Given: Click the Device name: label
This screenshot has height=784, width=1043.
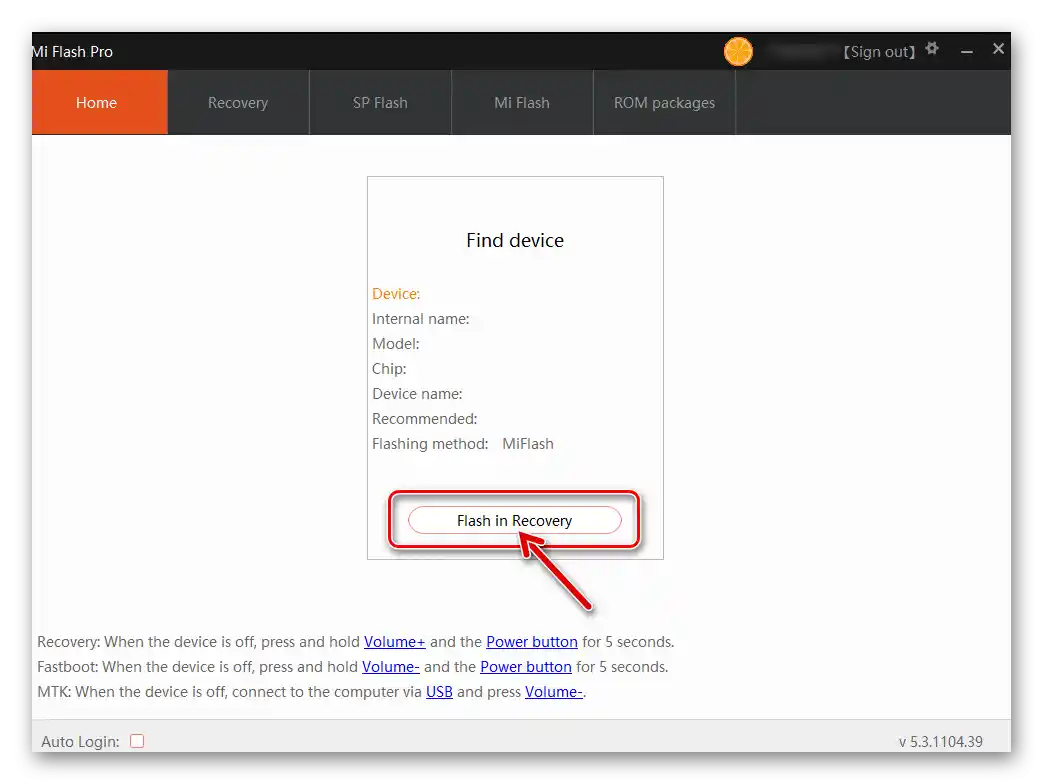Looking at the screenshot, I should tap(417, 394).
